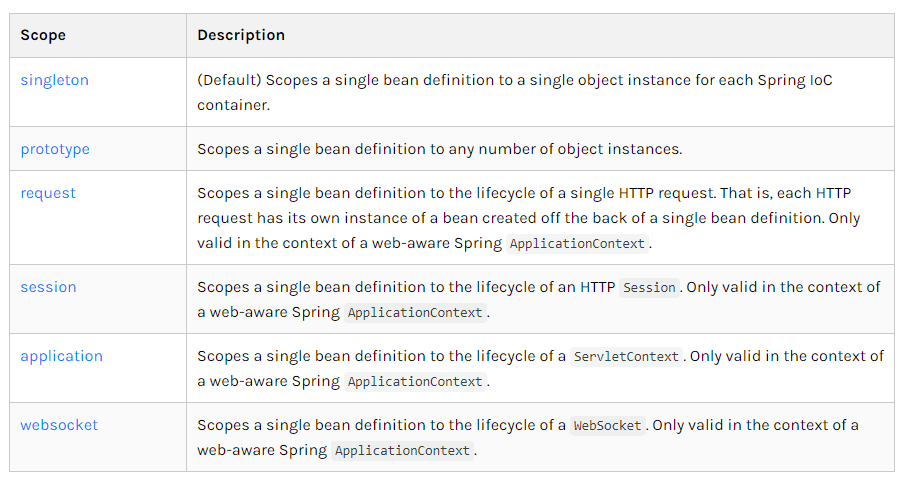Click ApplicationContext code in session row
Screen dimensions: 902x478
click(415, 313)
